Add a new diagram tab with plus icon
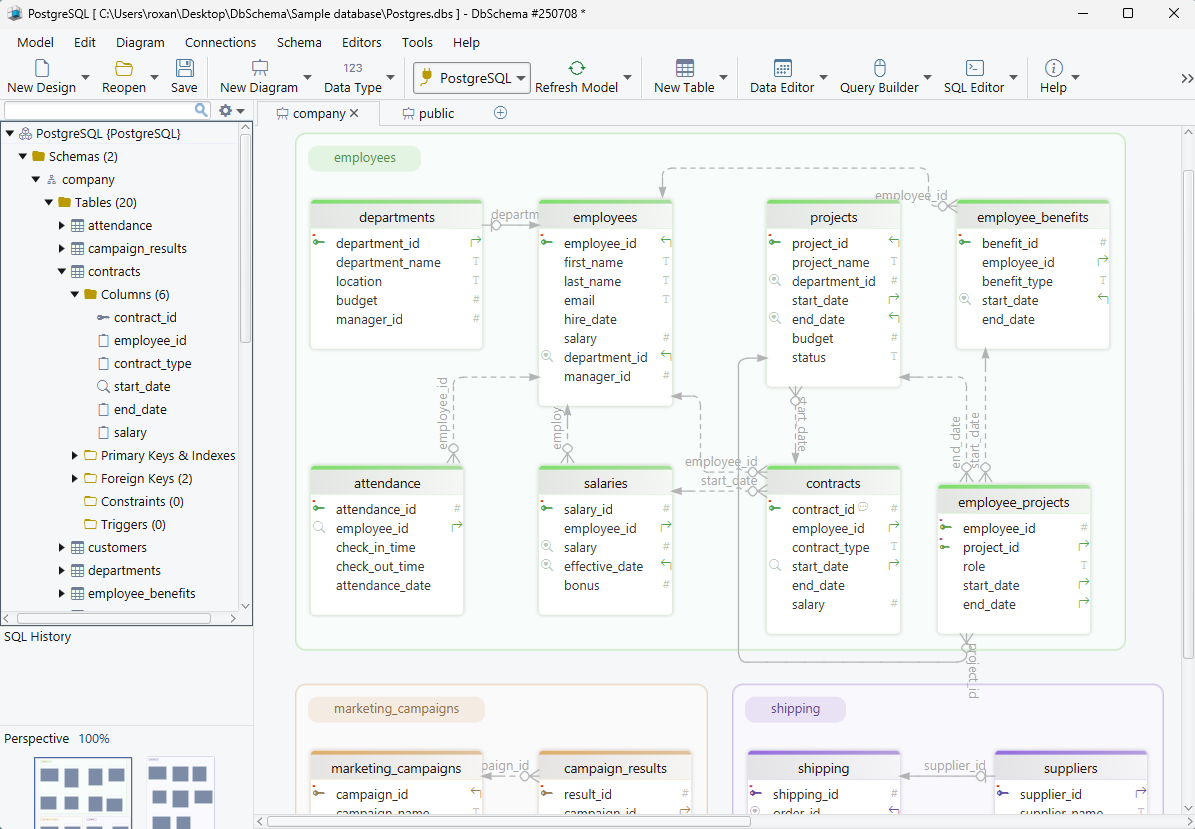The height and width of the screenshot is (829, 1195). (x=501, y=113)
